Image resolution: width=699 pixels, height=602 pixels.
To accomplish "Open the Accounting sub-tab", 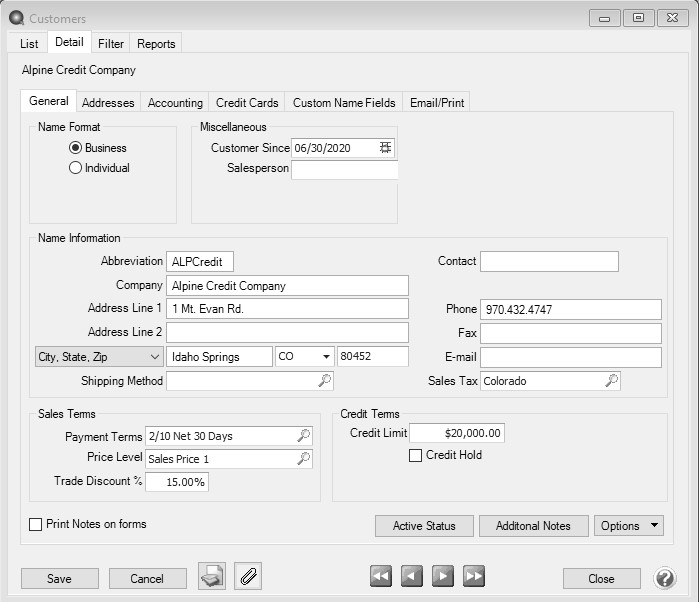I will click(x=175, y=103).
